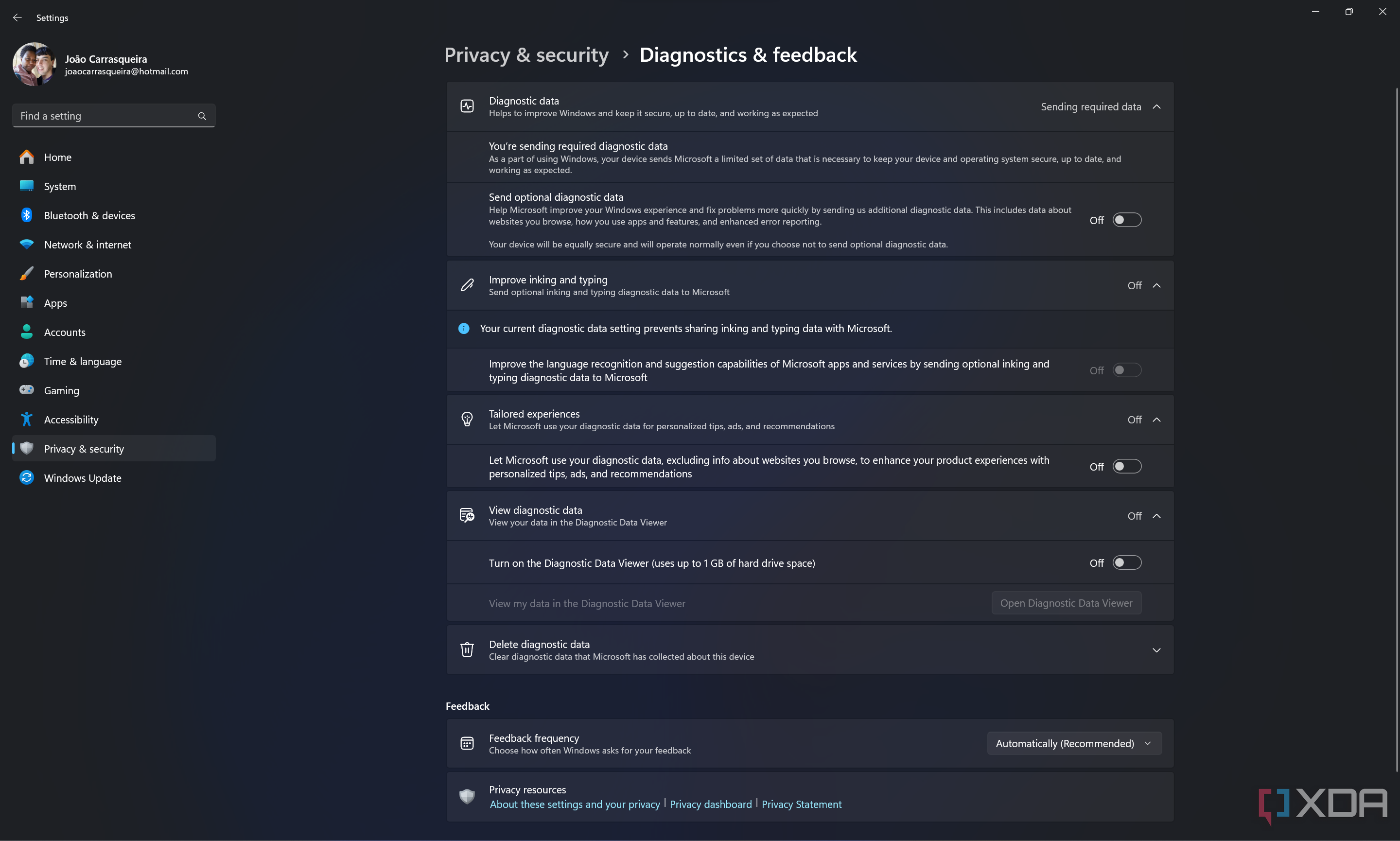The height and width of the screenshot is (841, 1400).
Task: Collapse Tailored experiences section chevron
Action: (1156, 420)
